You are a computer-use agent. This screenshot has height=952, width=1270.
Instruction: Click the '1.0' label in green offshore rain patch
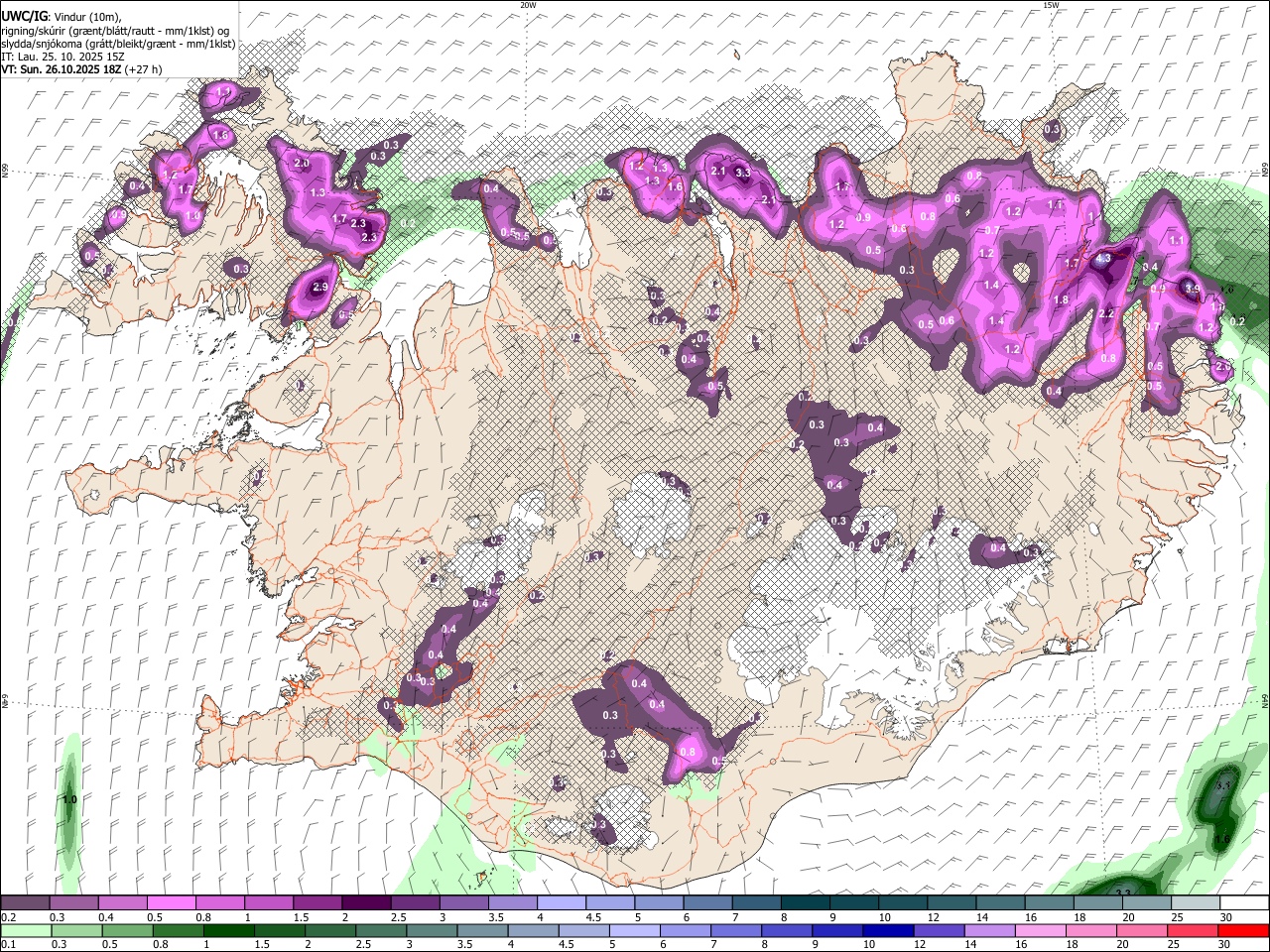(x=69, y=799)
